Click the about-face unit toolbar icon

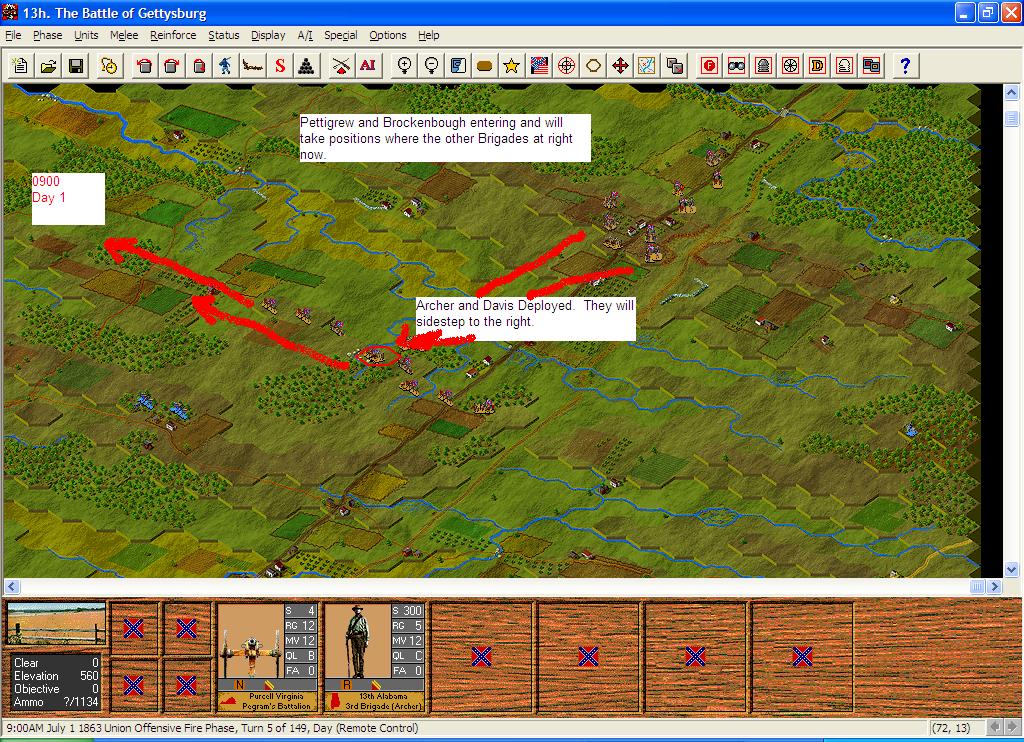[199, 65]
